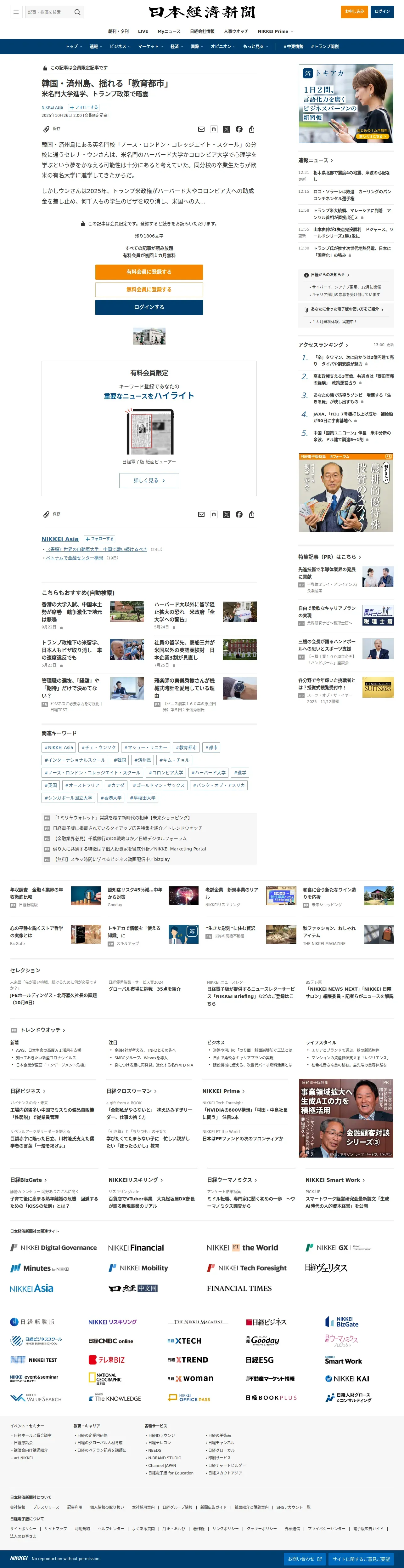Image resolution: width=404 pixels, height=1568 pixels.
Task: Click the orange お申し込み button
Action: [354, 11]
